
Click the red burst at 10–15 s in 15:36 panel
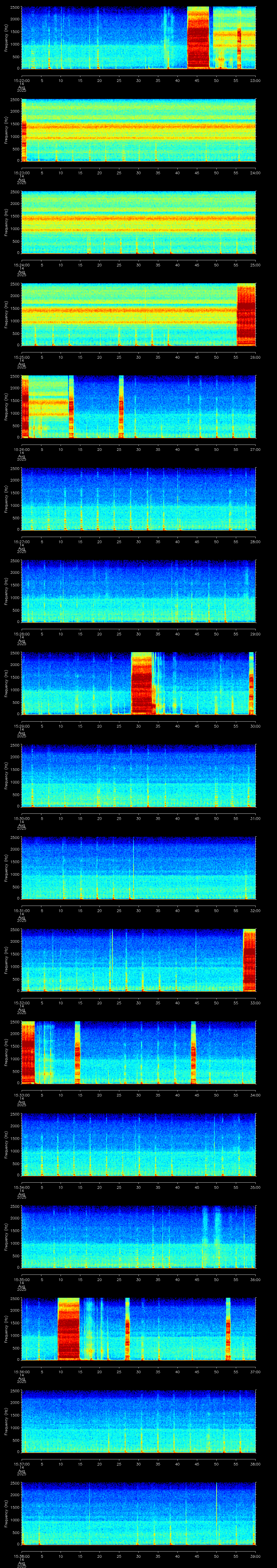pyautogui.click(x=69, y=1329)
